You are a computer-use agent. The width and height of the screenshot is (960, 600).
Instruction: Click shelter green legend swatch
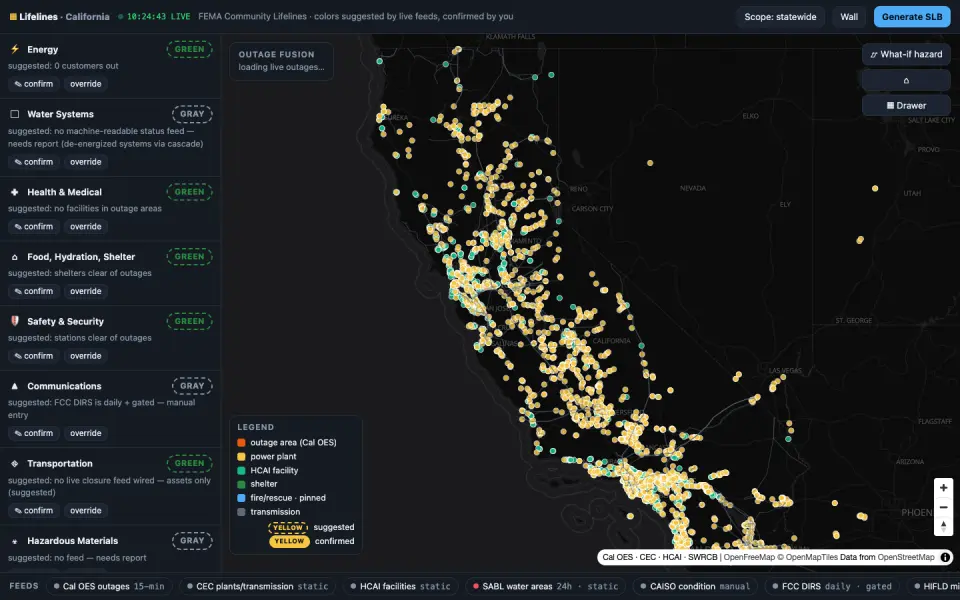[x=241, y=484]
